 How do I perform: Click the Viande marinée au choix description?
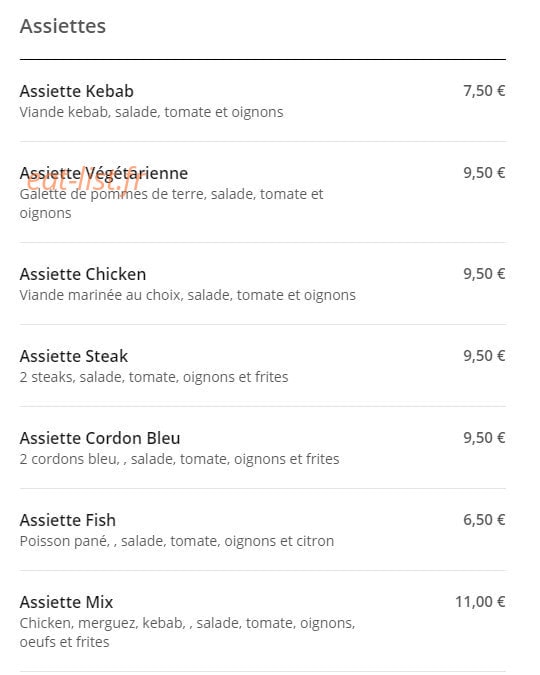pos(188,295)
